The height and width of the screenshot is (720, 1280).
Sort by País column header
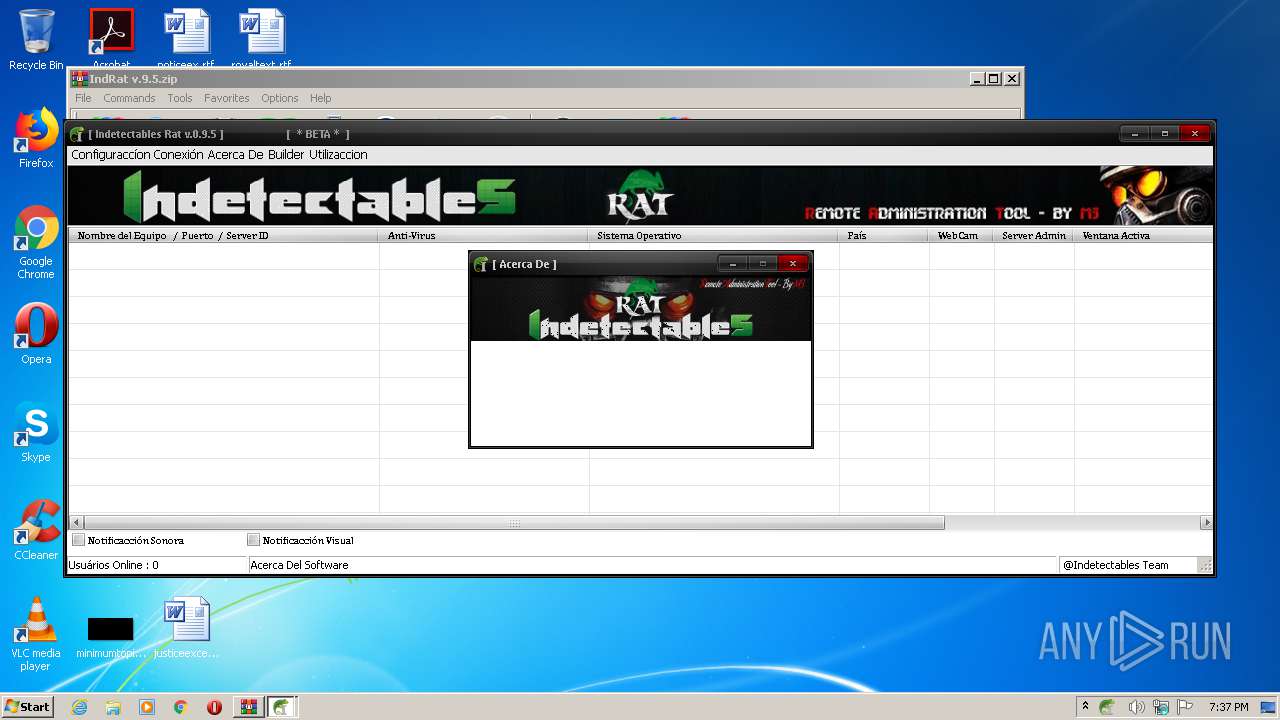pos(884,236)
